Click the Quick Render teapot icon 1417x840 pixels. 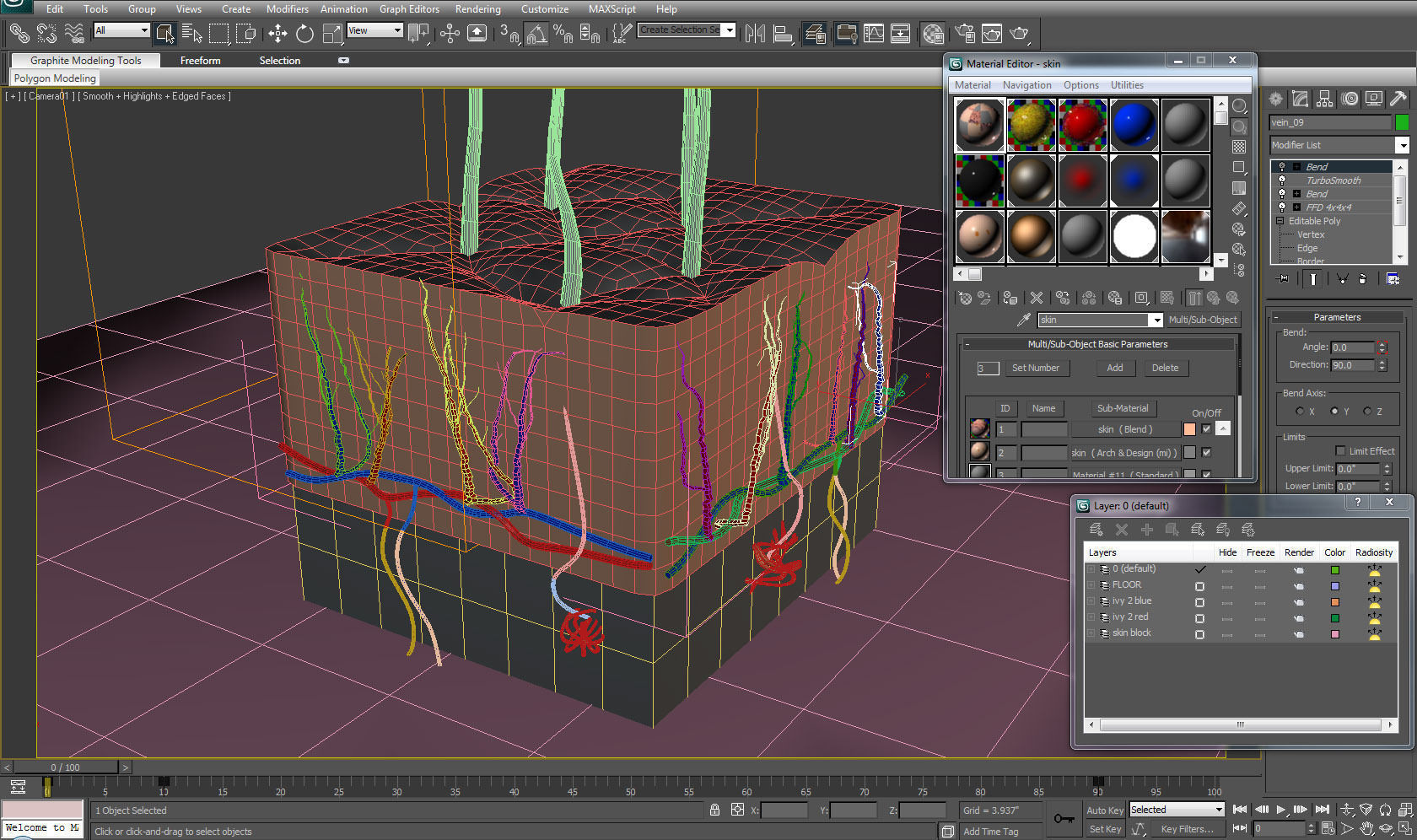[1020, 34]
